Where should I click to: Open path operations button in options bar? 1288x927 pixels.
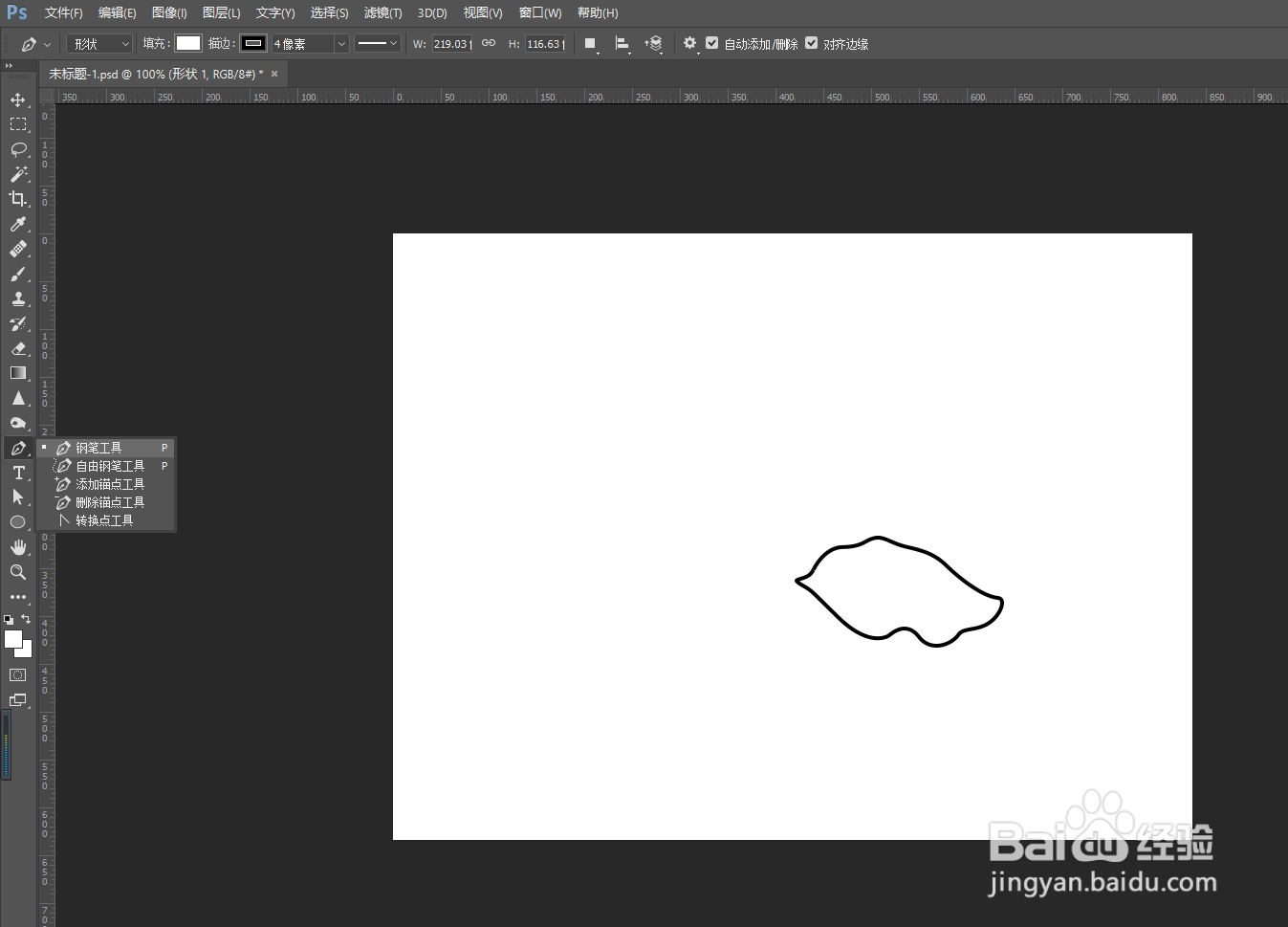coord(591,44)
